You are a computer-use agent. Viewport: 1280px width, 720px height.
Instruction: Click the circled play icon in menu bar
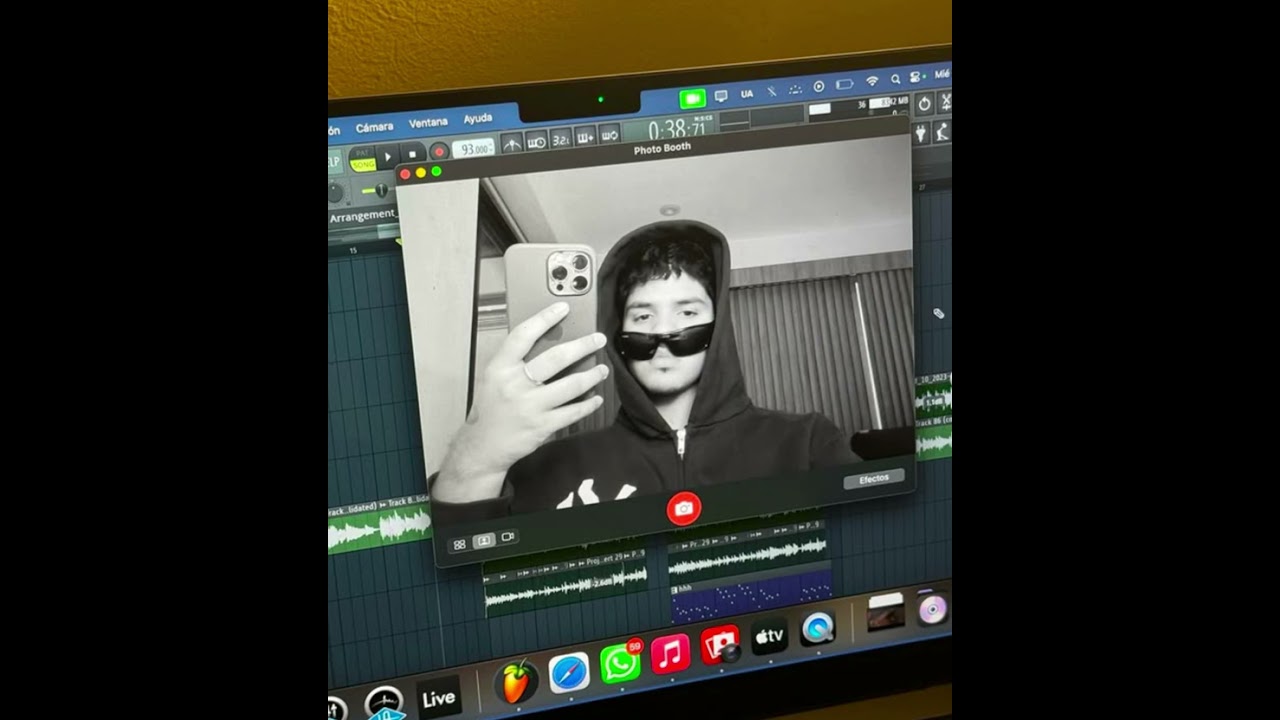click(x=819, y=87)
